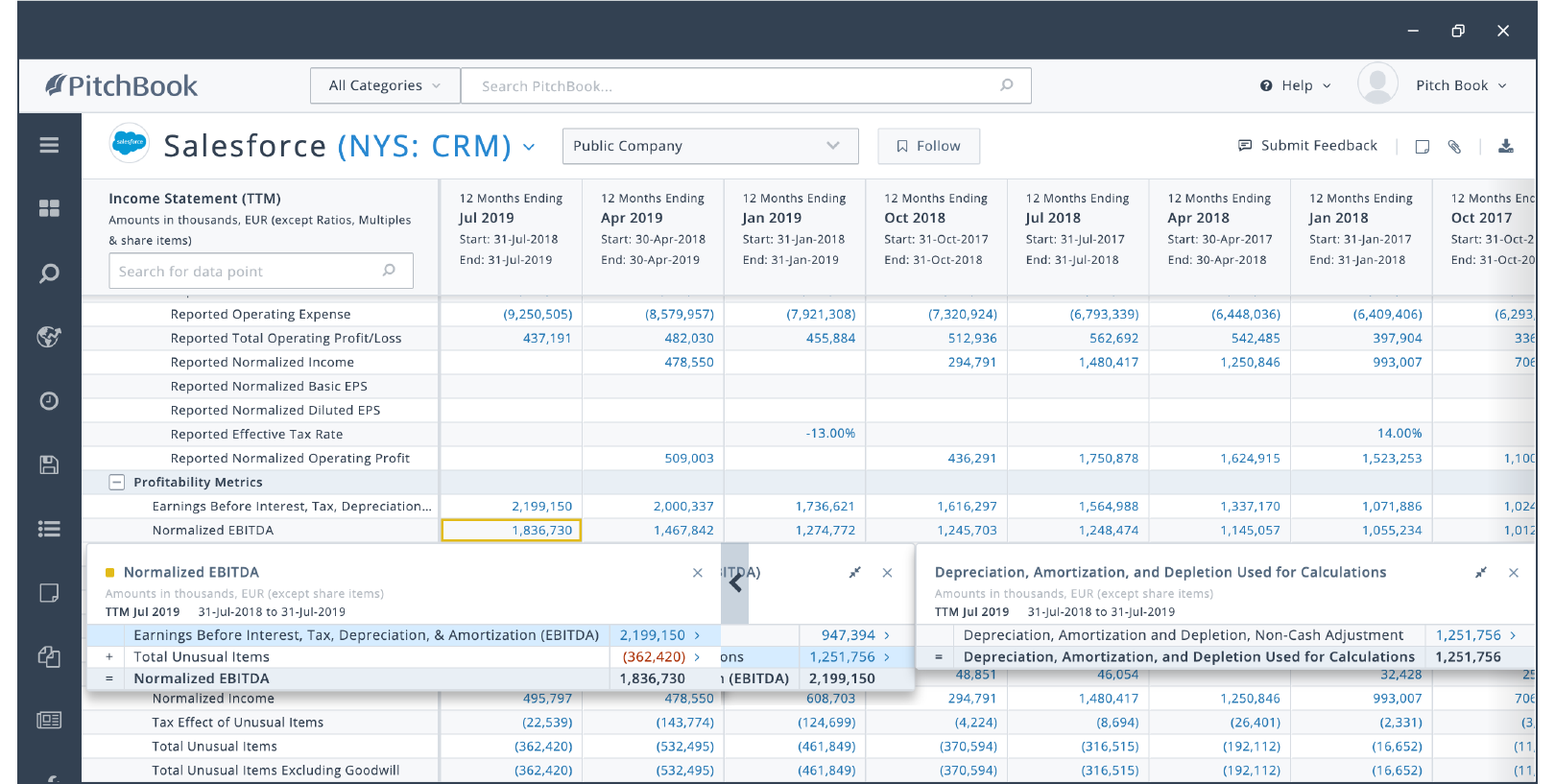
Task: Click the magnifier search icon in sidebar
Action: coord(49,273)
